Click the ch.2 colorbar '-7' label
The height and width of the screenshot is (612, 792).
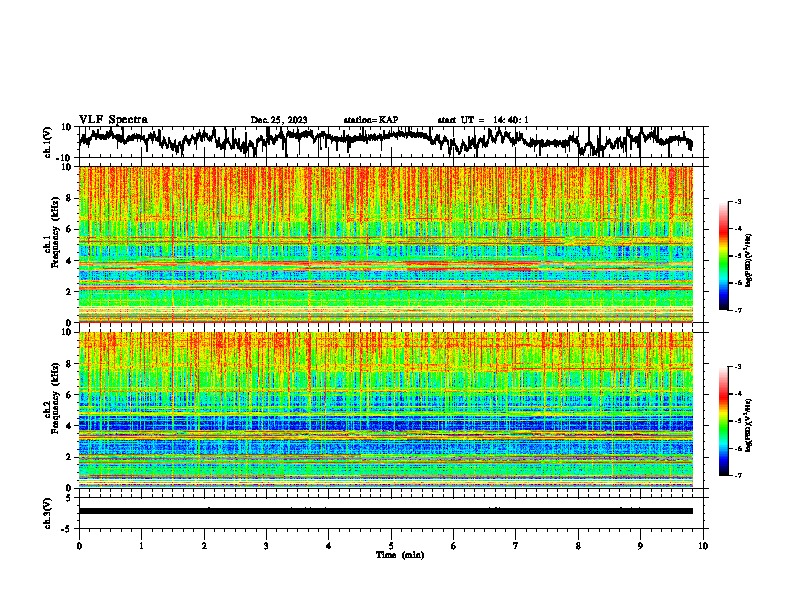(x=738, y=475)
